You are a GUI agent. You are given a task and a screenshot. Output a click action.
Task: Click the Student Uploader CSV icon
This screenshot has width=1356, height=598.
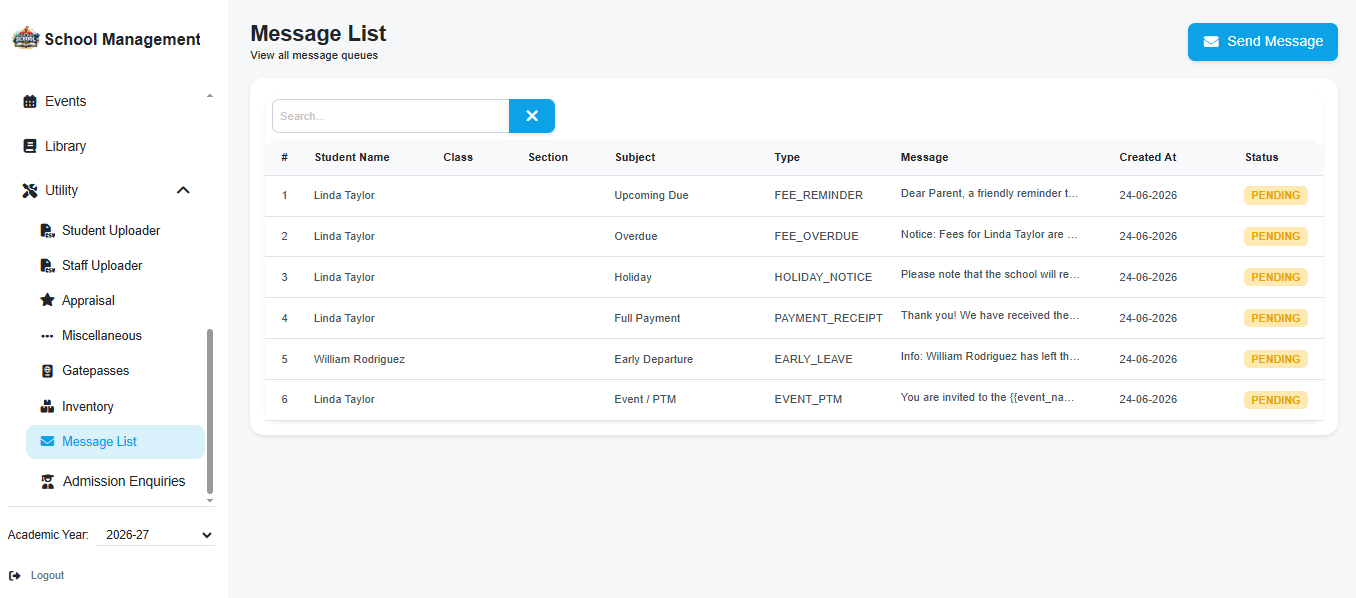pyautogui.click(x=47, y=231)
